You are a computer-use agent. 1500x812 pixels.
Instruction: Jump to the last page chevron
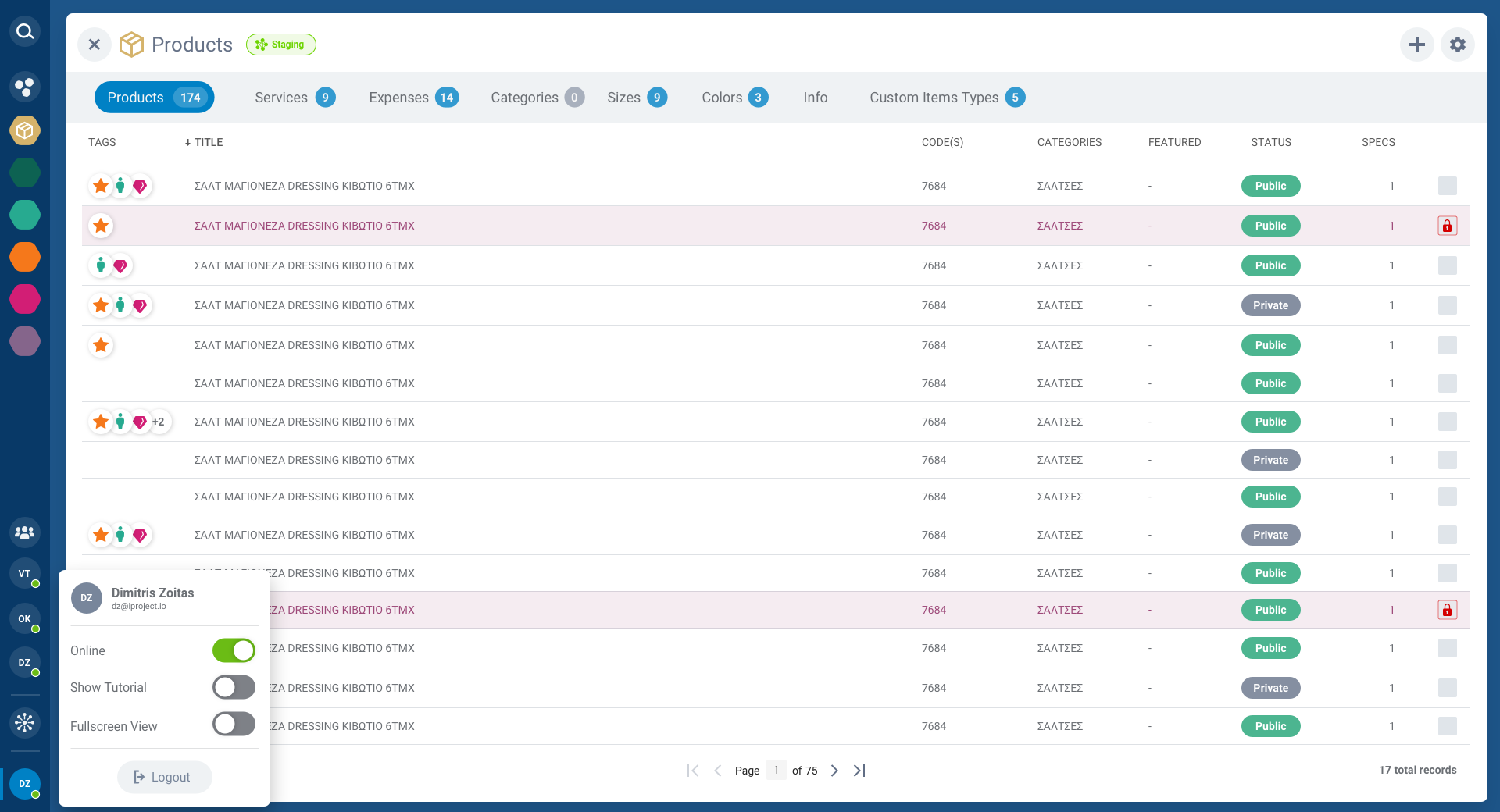tap(859, 771)
